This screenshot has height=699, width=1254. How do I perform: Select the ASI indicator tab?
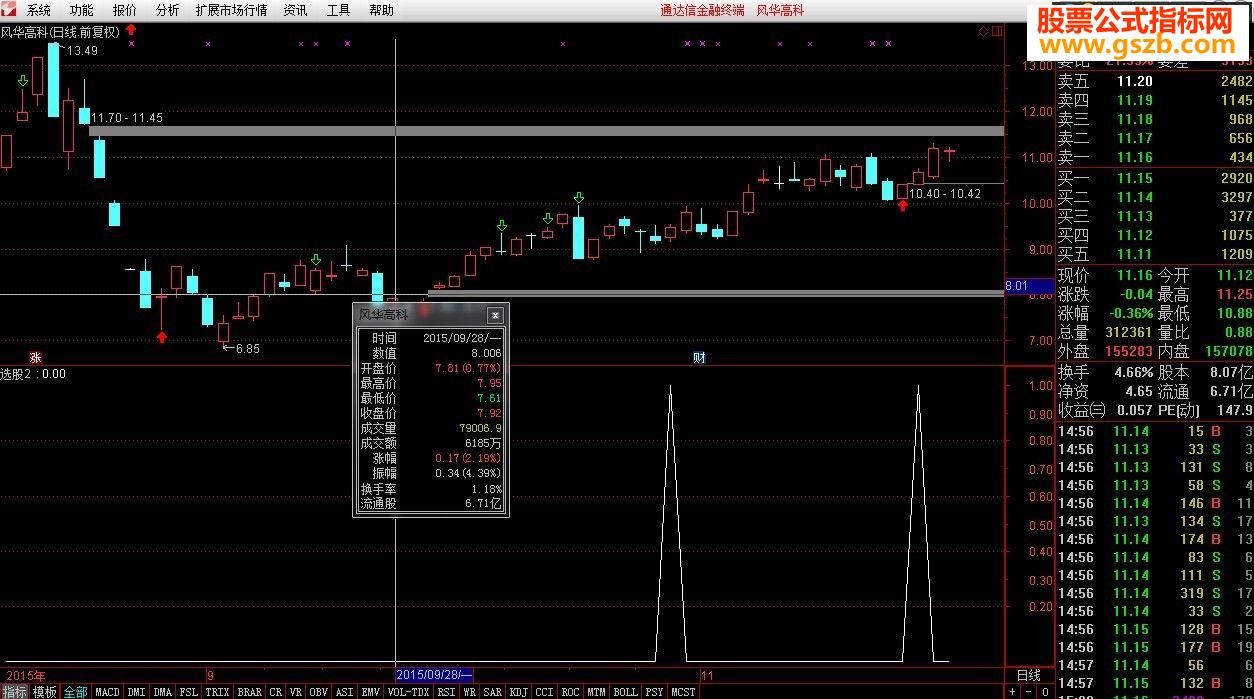coord(345,691)
